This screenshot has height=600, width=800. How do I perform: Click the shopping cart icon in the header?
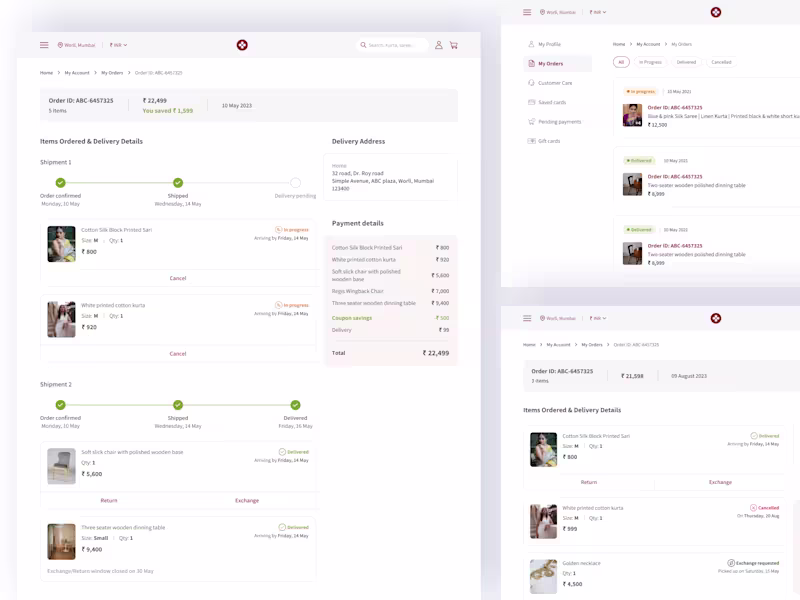point(452,45)
